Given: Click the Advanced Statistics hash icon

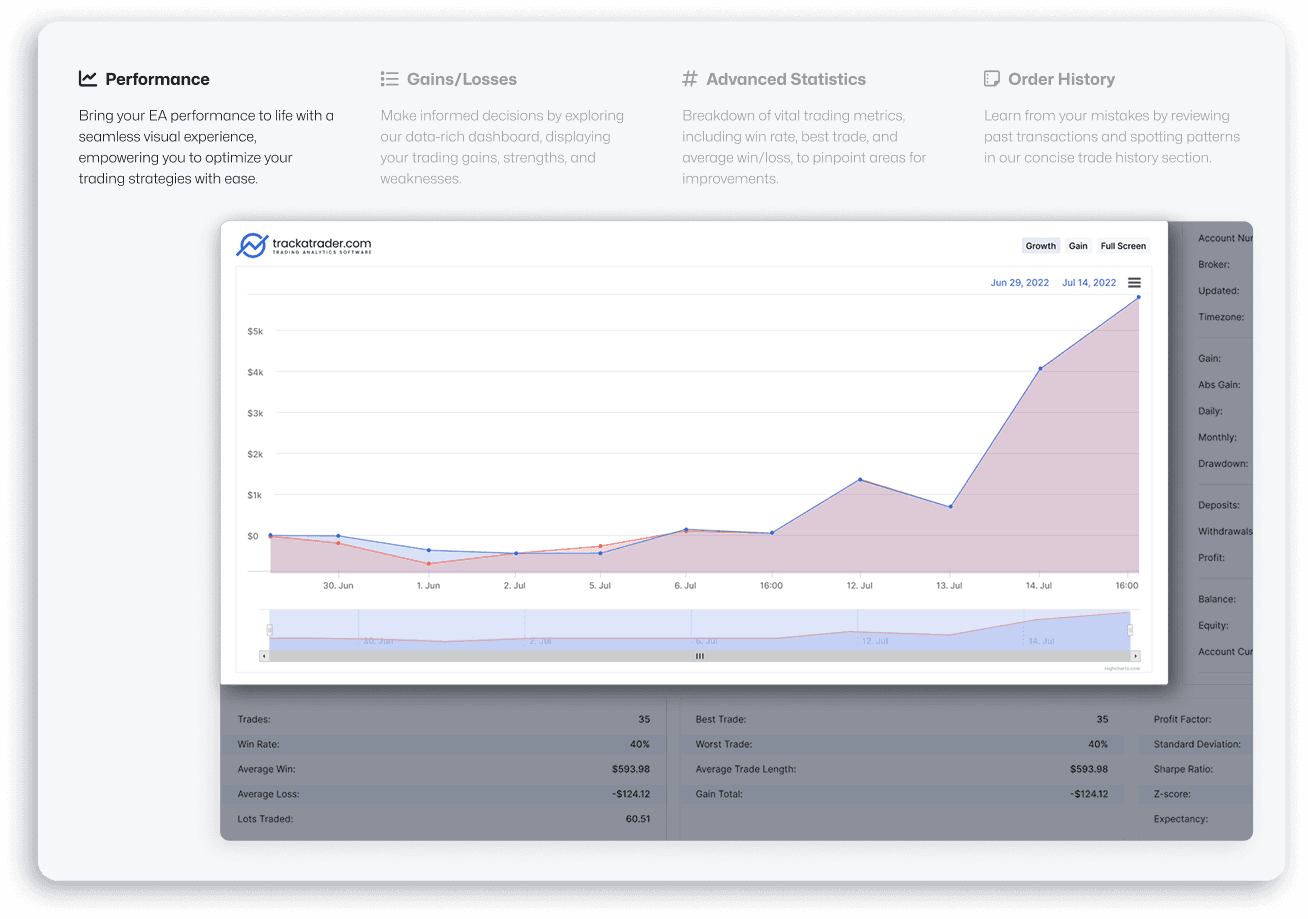Looking at the screenshot, I should (x=690, y=79).
